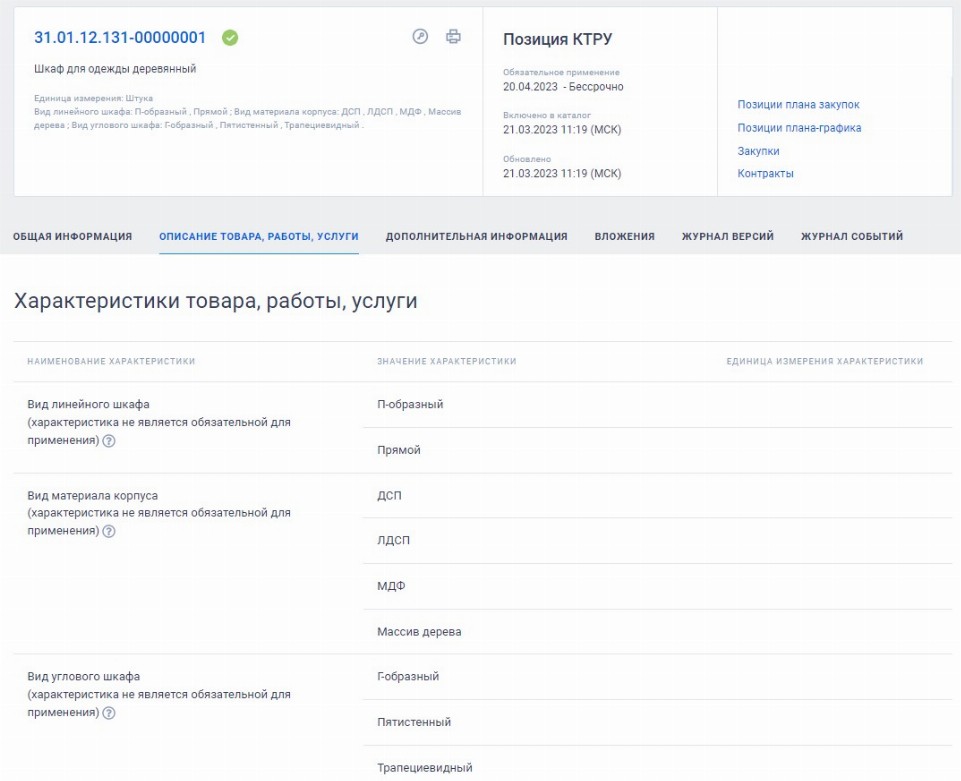Click the Наименование характеристики column header
The image size is (961, 781).
(x=111, y=361)
